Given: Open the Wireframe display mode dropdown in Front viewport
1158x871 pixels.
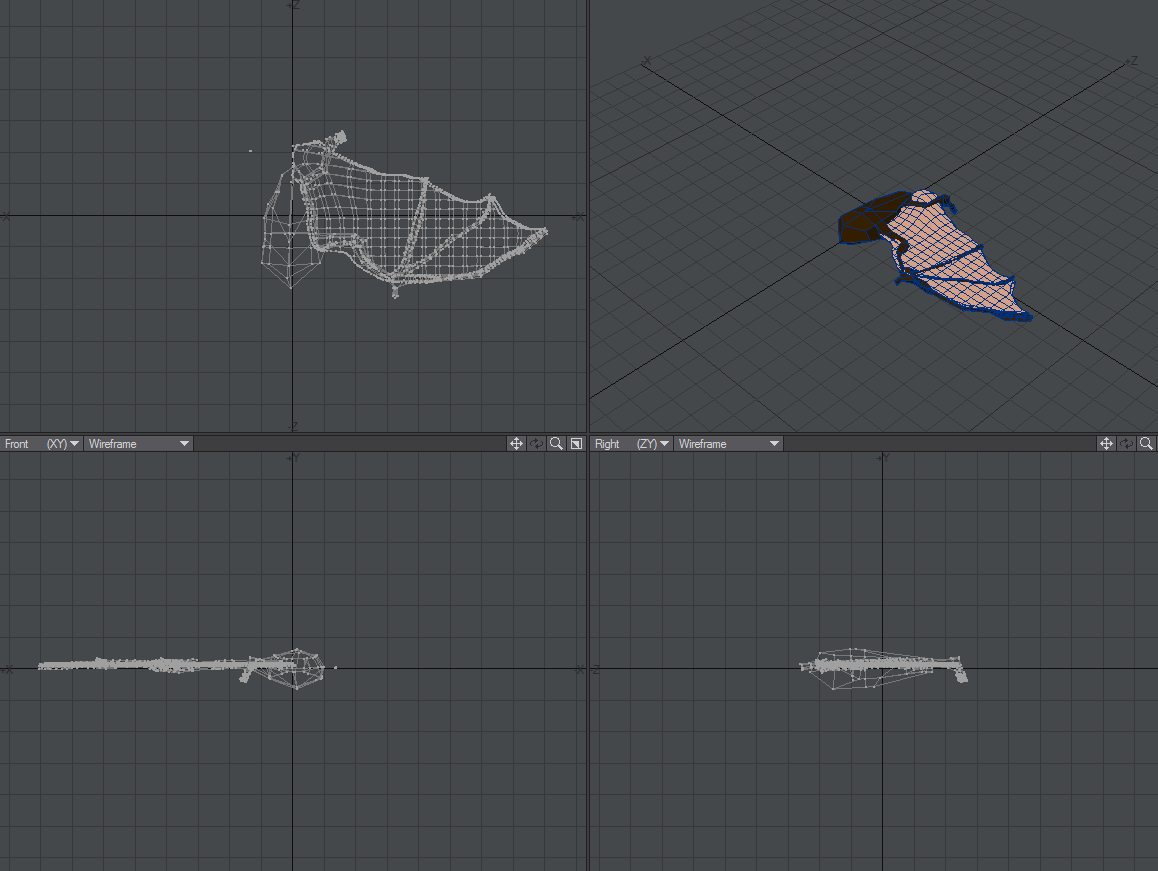Looking at the screenshot, I should 138,443.
